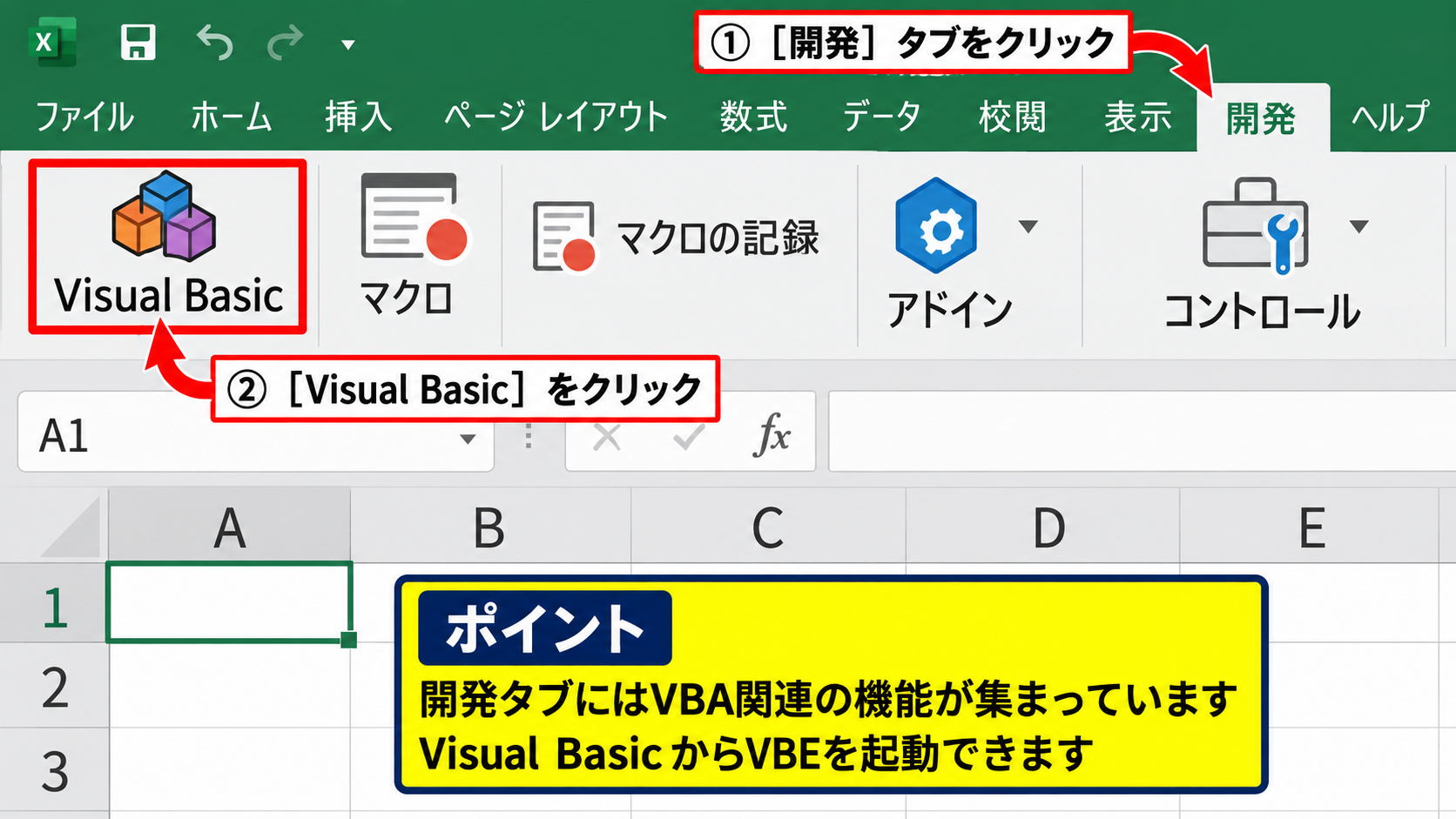Start マクロの記録 (Record Macro)
The height and width of the screenshot is (819, 1456).
pyautogui.click(x=676, y=237)
